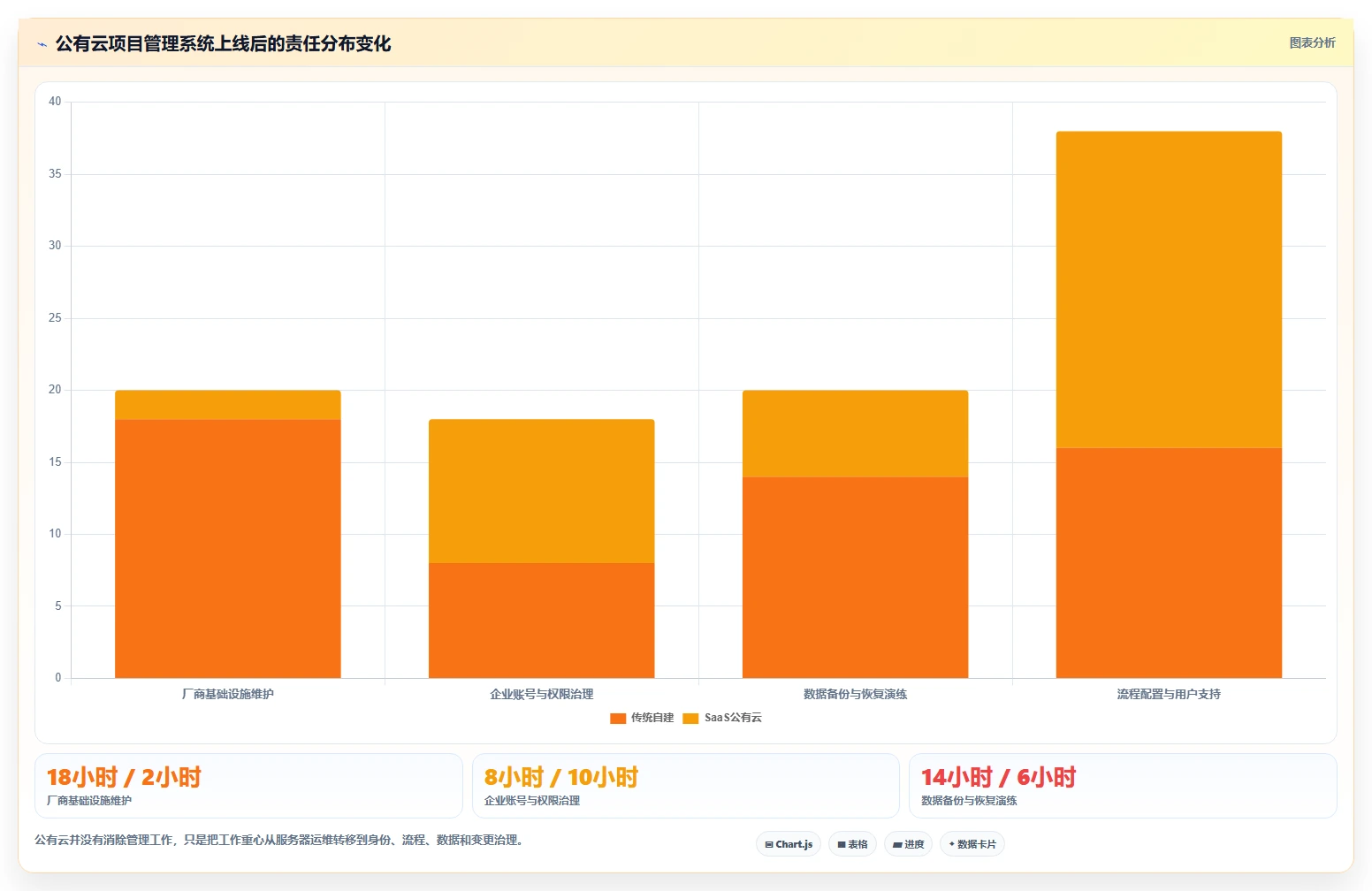Click the 传统自建 bar for 企业账号与权限治理
The image size is (1372, 891).
(542, 621)
